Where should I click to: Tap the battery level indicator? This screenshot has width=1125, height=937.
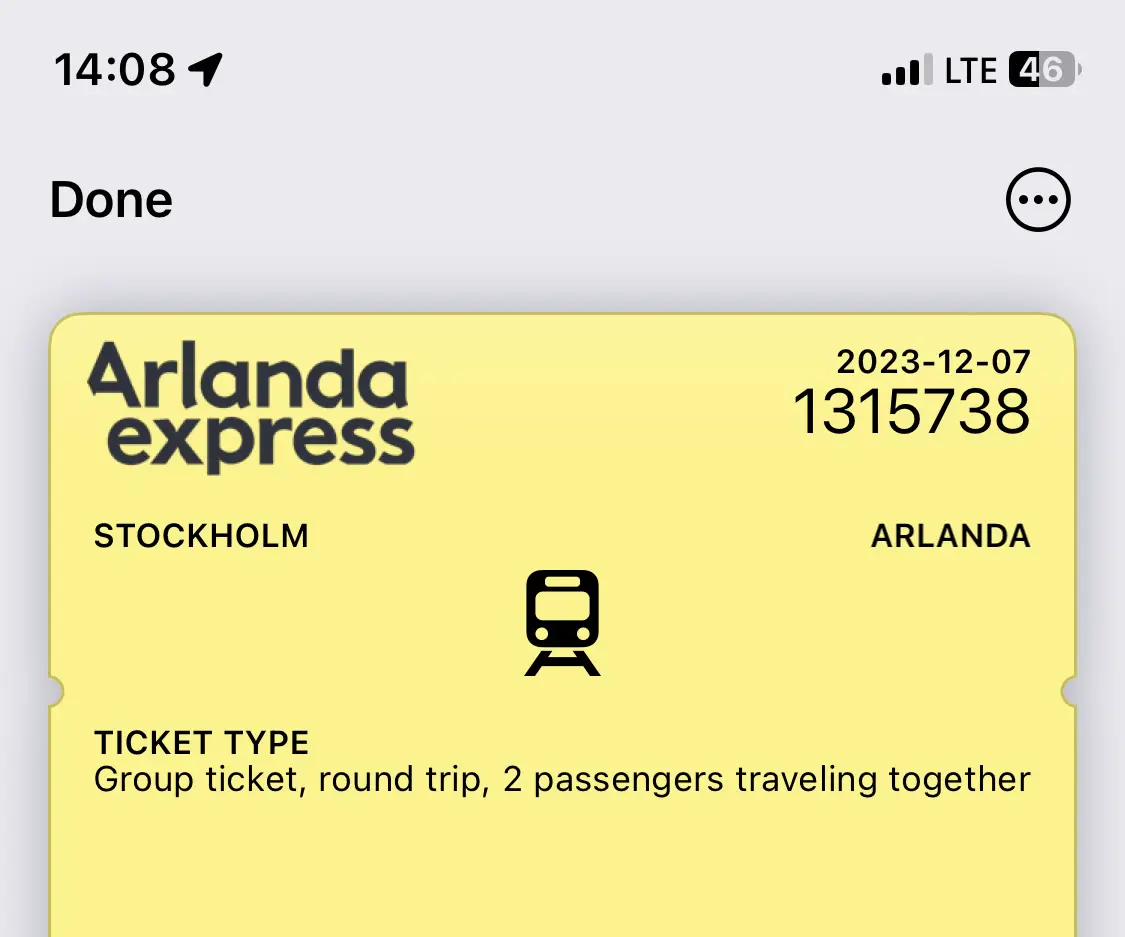click(1043, 70)
